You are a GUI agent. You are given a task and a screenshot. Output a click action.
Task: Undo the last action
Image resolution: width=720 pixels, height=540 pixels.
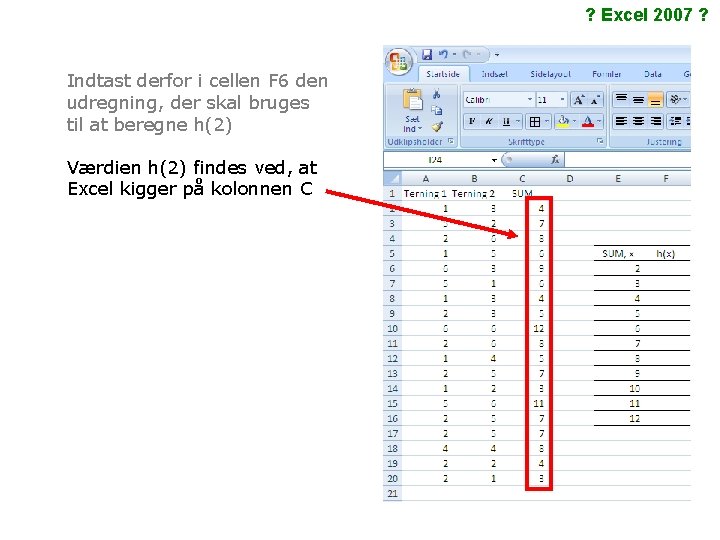pos(443,55)
